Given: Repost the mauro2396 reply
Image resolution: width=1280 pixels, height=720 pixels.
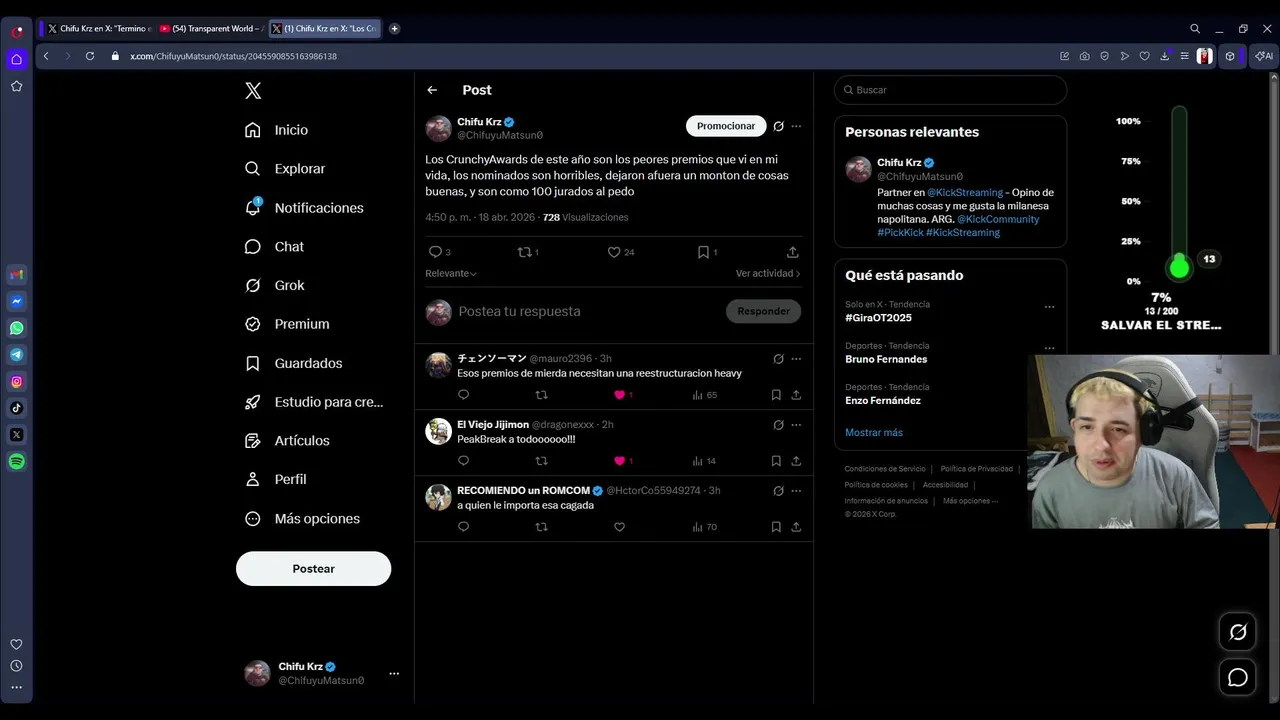Looking at the screenshot, I should [542, 395].
